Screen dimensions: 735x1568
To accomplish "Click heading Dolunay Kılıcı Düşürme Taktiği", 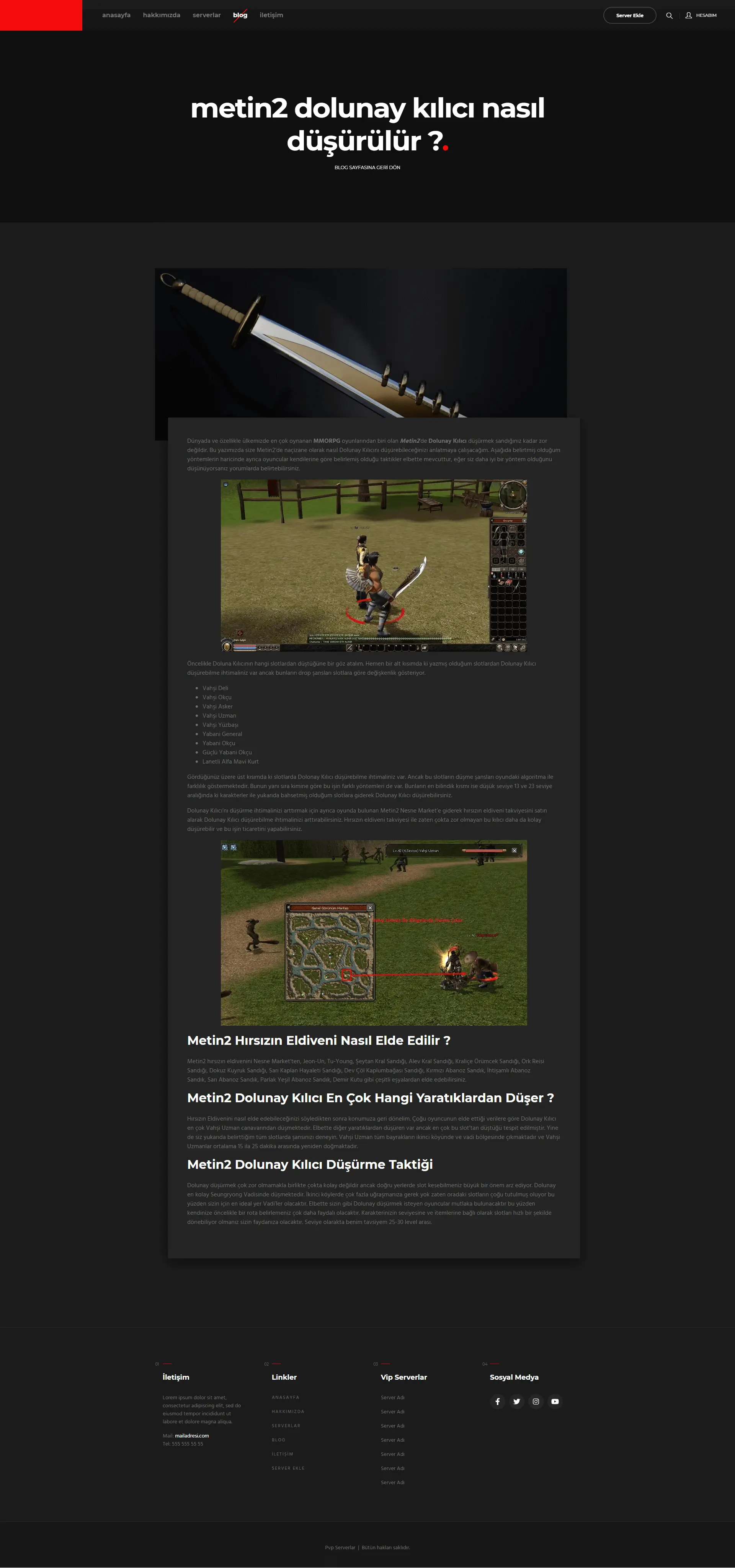I will tap(310, 1165).
